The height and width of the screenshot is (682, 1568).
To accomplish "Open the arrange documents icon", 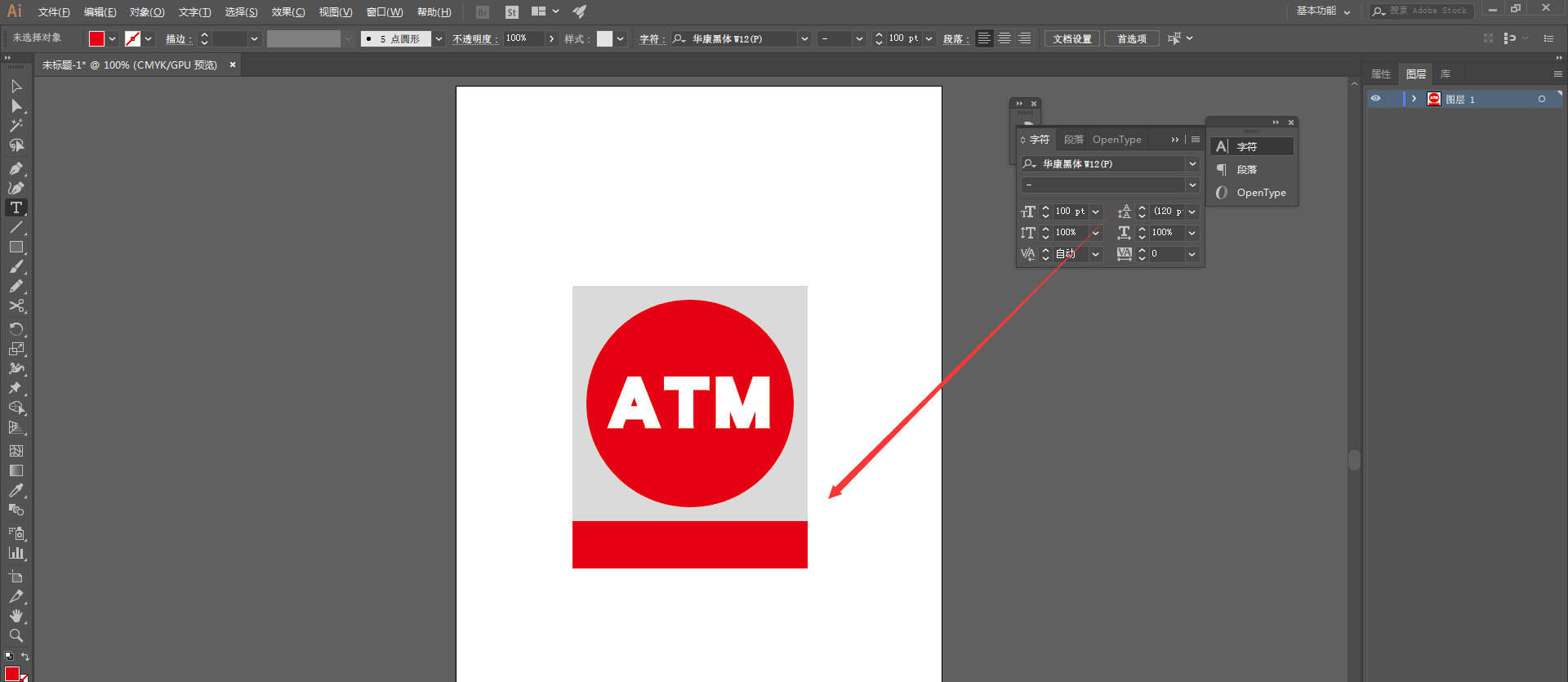I will pyautogui.click(x=545, y=11).
